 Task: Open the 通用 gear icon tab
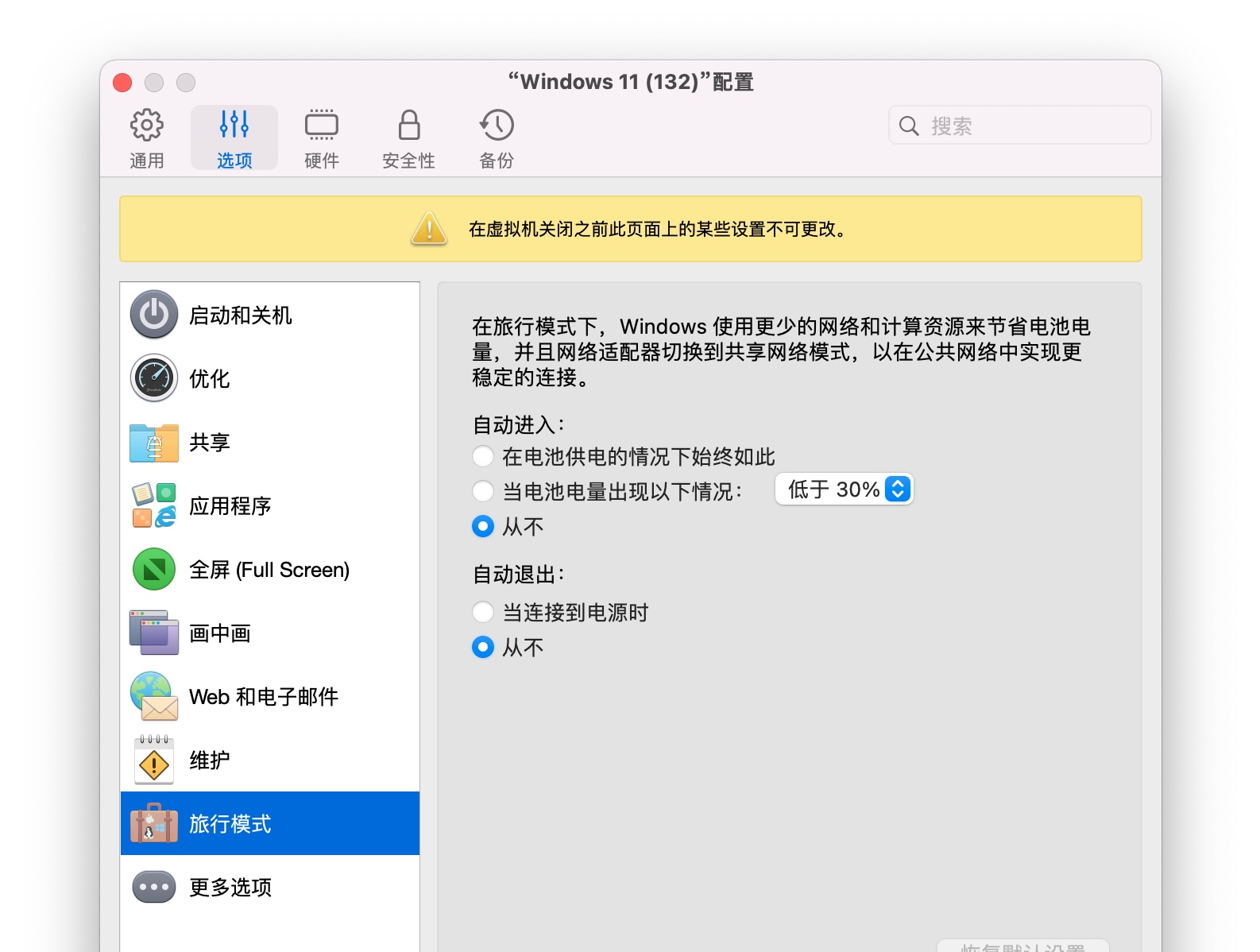[147, 138]
